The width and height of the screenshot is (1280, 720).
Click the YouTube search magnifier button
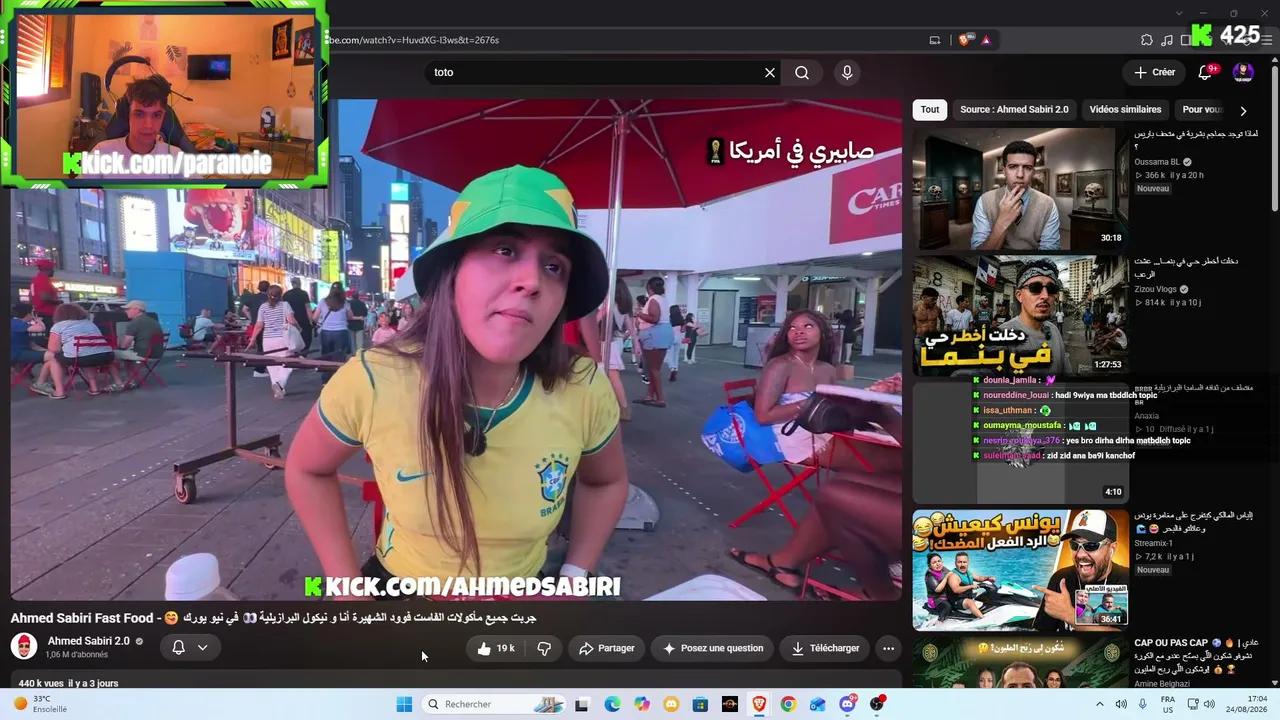point(802,73)
